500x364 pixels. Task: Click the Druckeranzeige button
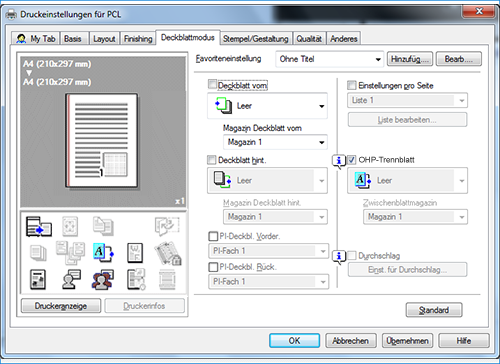coord(61,306)
